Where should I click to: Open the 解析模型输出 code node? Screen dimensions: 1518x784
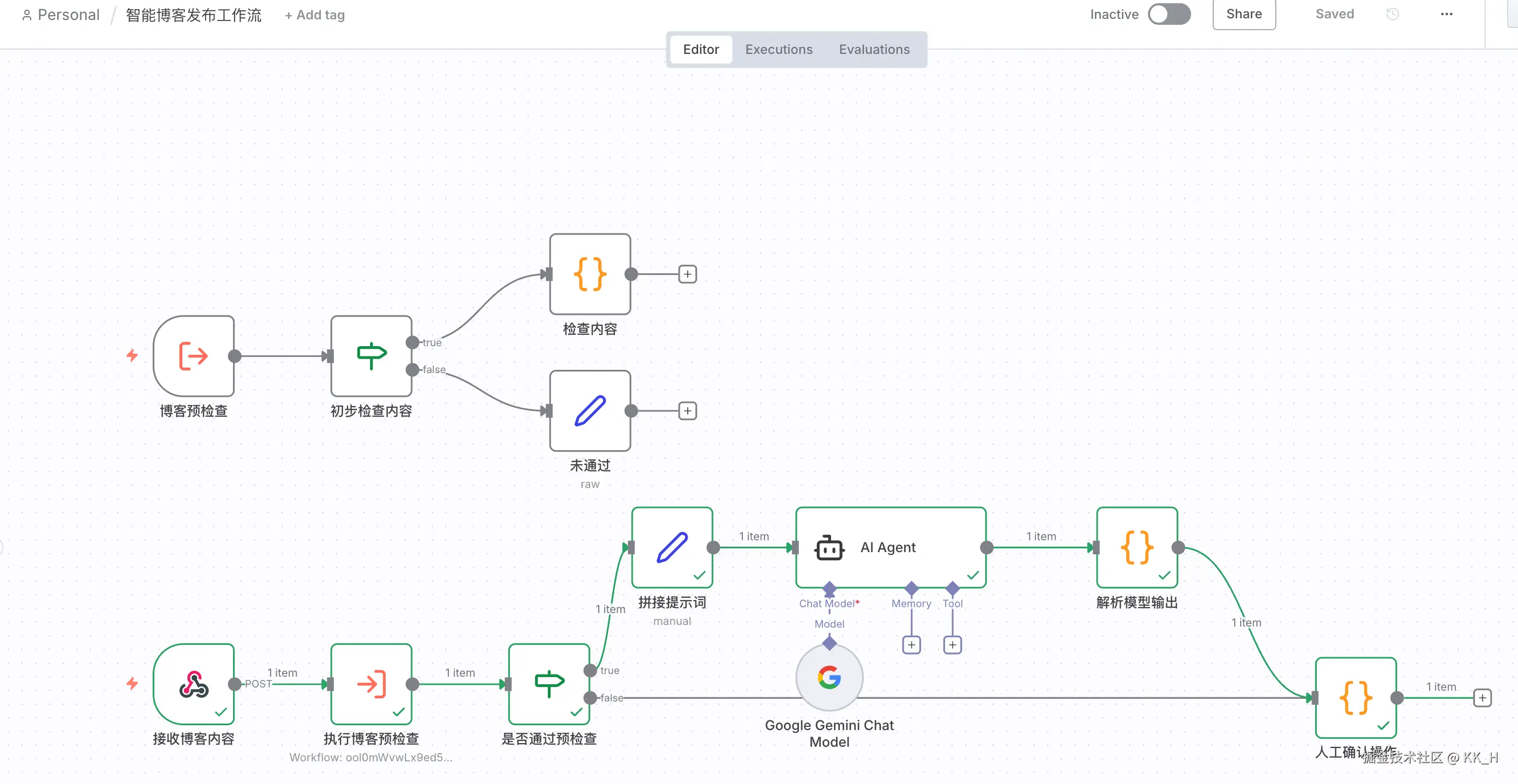coord(1137,547)
